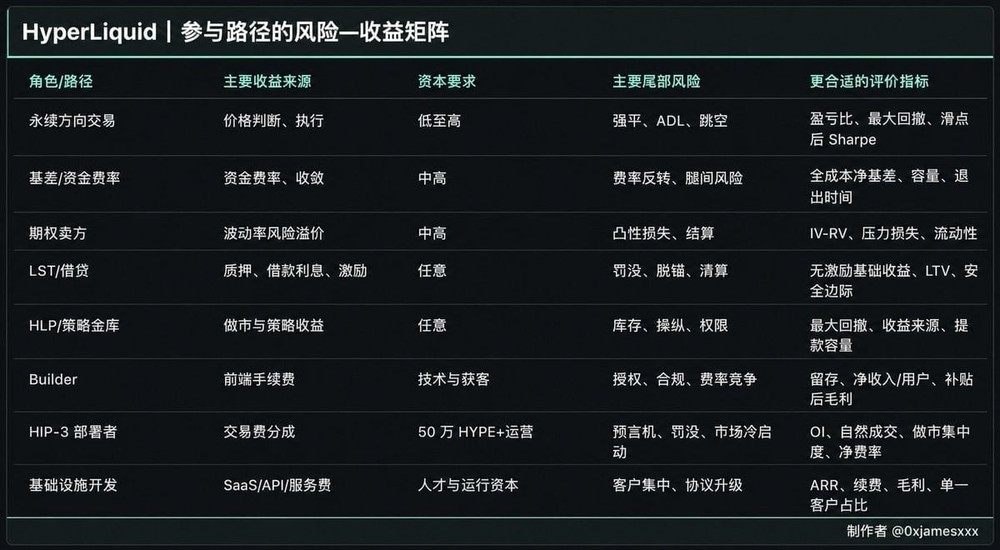Select the 角色/路径 column header
The height and width of the screenshot is (550, 1000).
[x=61, y=81]
